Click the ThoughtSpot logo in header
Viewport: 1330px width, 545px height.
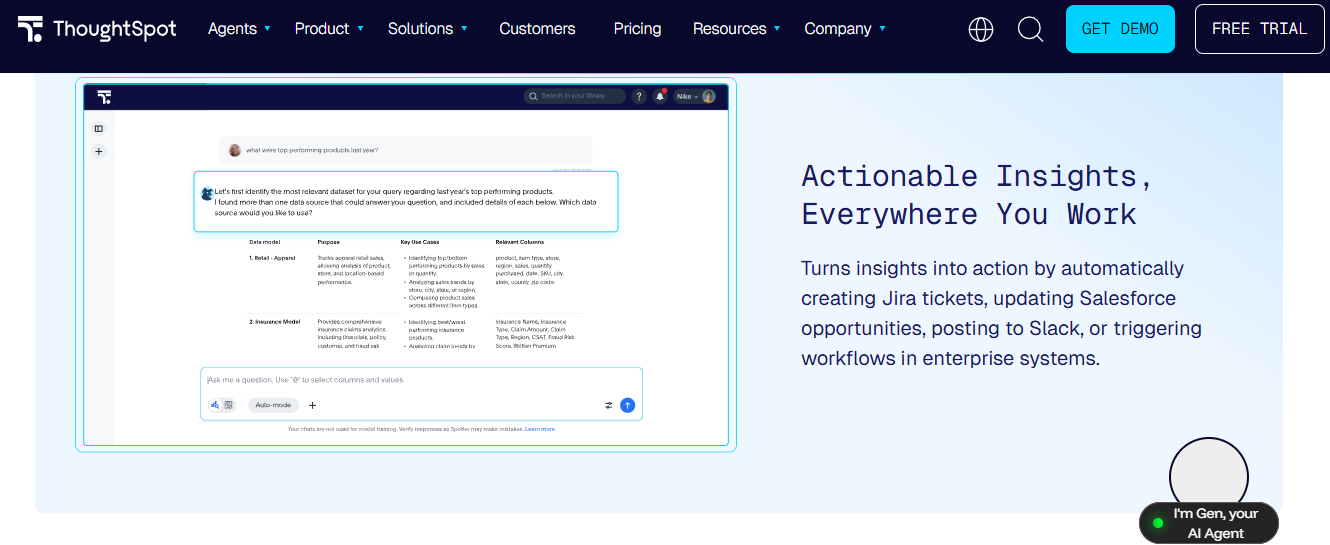pyautogui.click(x=97, y=29)
